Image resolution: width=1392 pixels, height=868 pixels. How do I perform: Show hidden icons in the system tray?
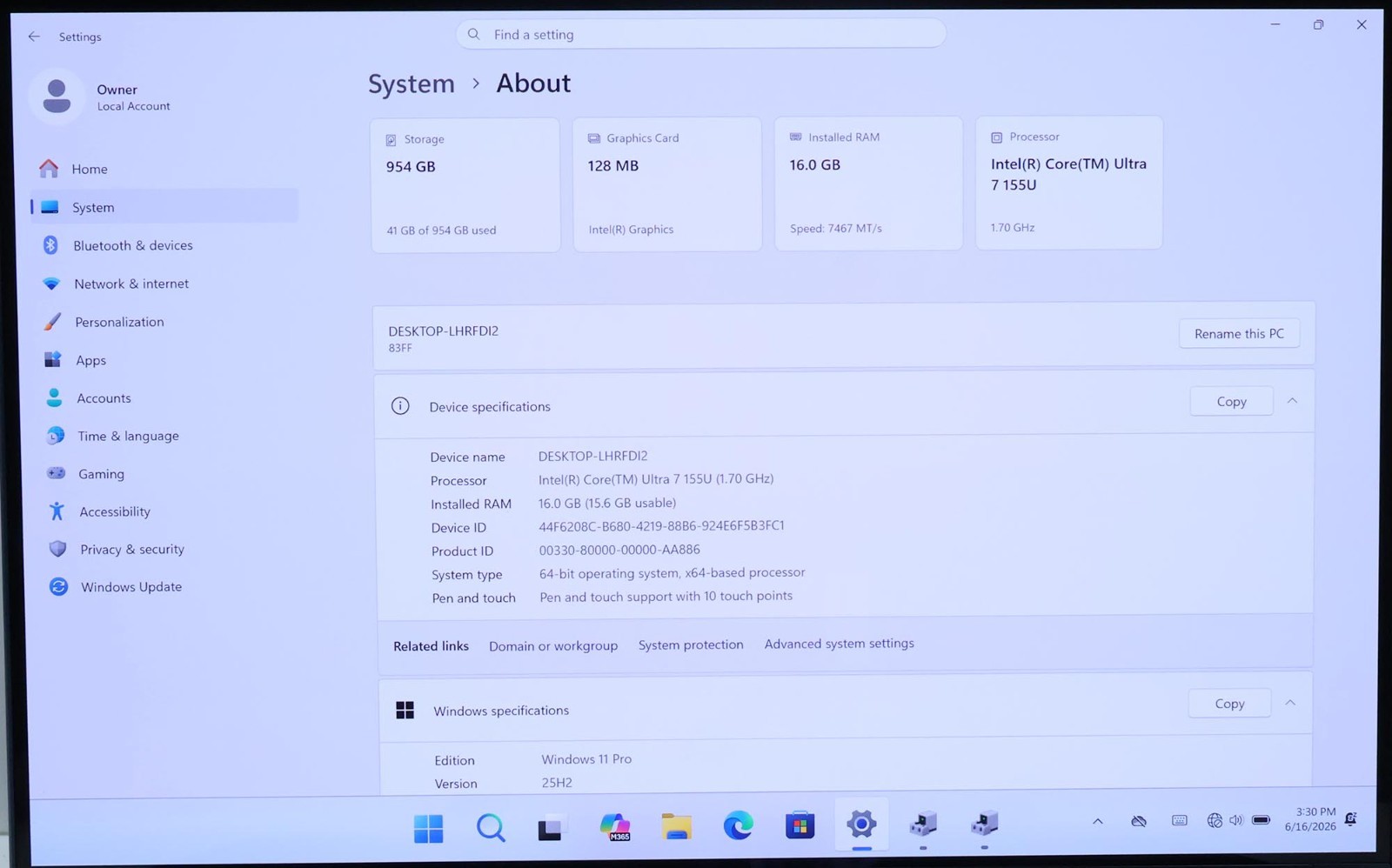coord(1098,821)
